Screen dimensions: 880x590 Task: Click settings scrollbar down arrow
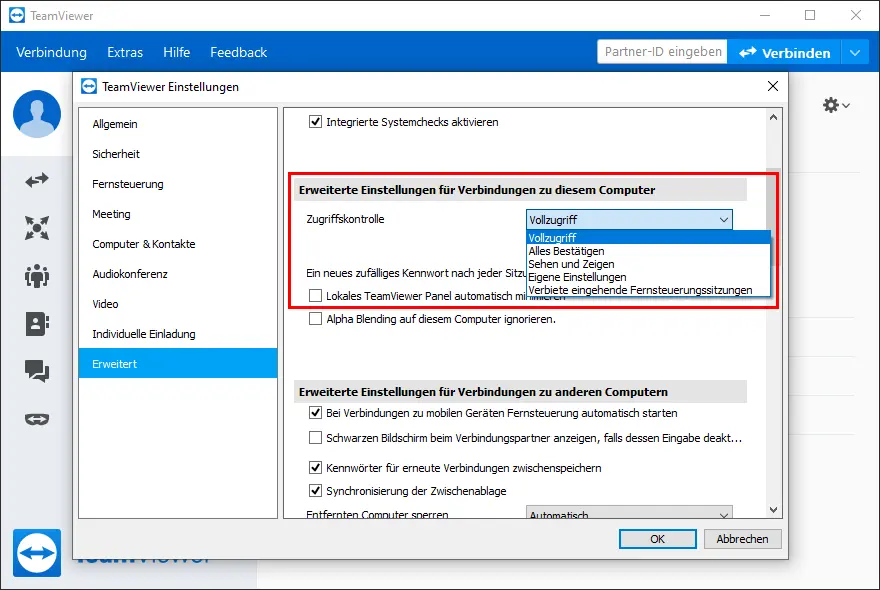(x=773, y=510)
